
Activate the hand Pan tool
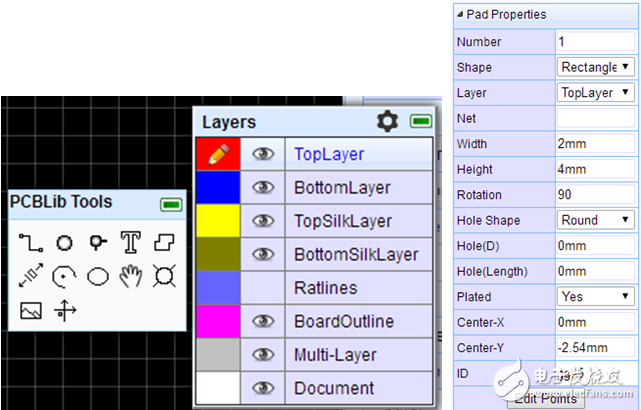pos(130,277)
